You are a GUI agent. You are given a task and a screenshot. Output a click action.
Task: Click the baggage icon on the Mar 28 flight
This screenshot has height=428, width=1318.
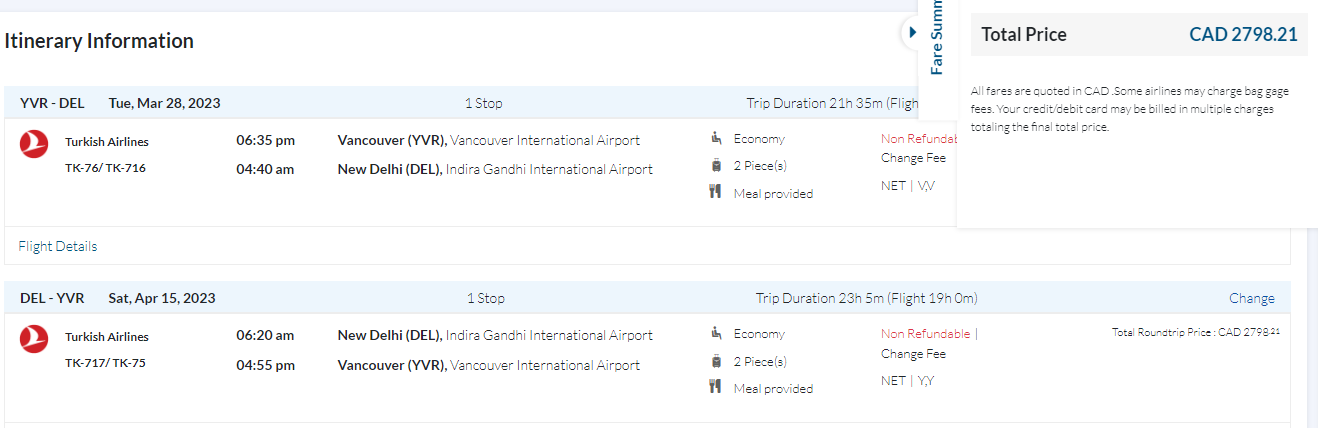click(x=716, y=166)
